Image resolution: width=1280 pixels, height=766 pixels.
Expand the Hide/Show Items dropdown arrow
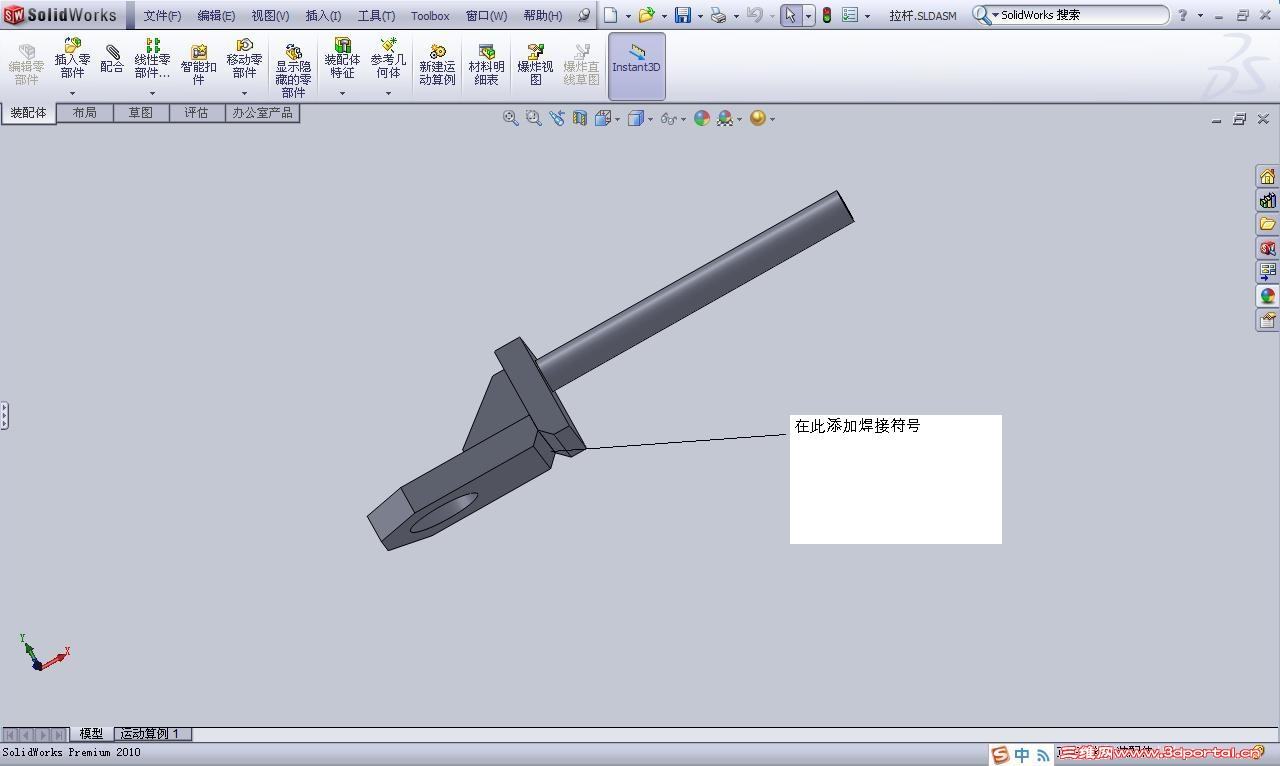click(683, 119)
